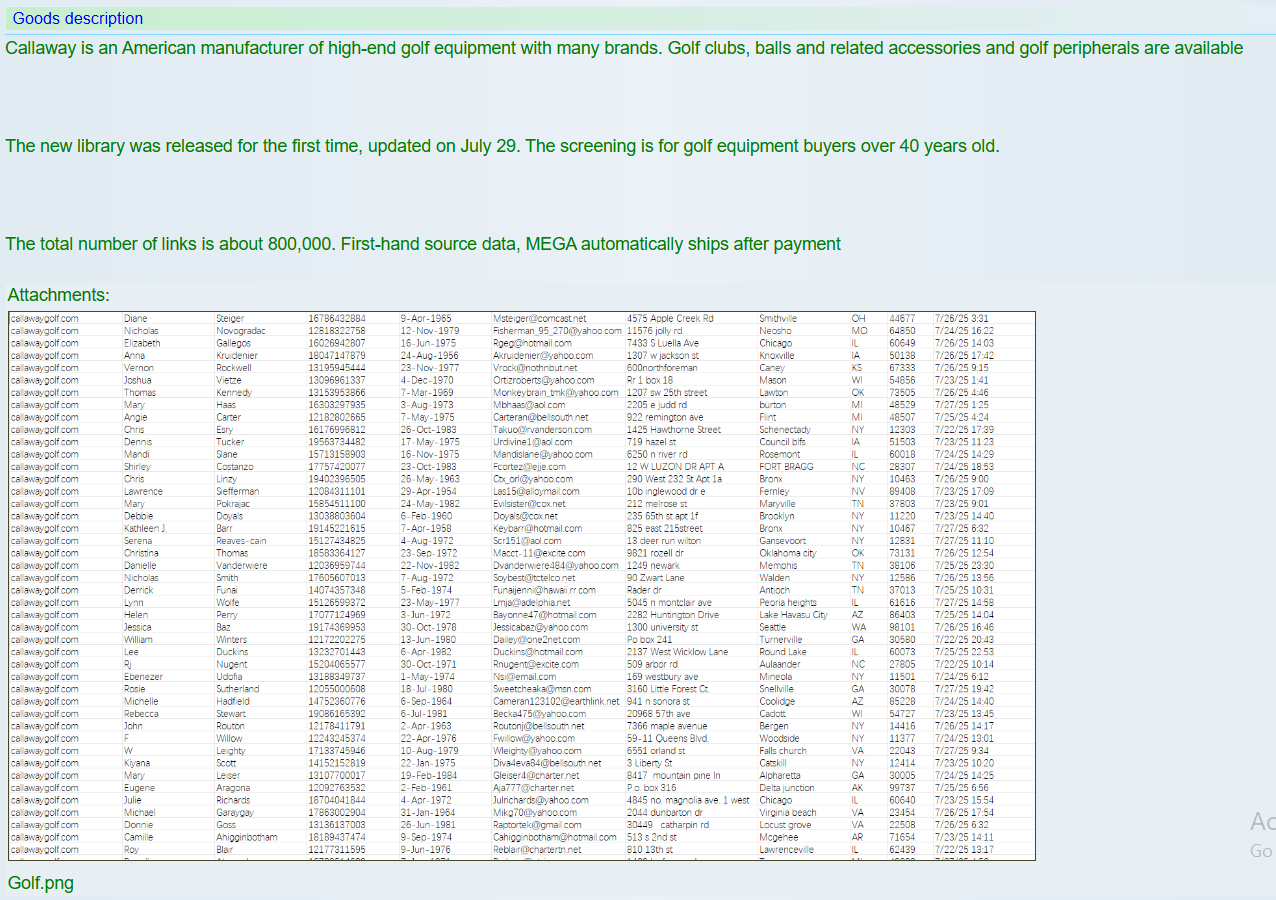
Task: Click the OH state code in the first row
Action: [x=858, y=319]
